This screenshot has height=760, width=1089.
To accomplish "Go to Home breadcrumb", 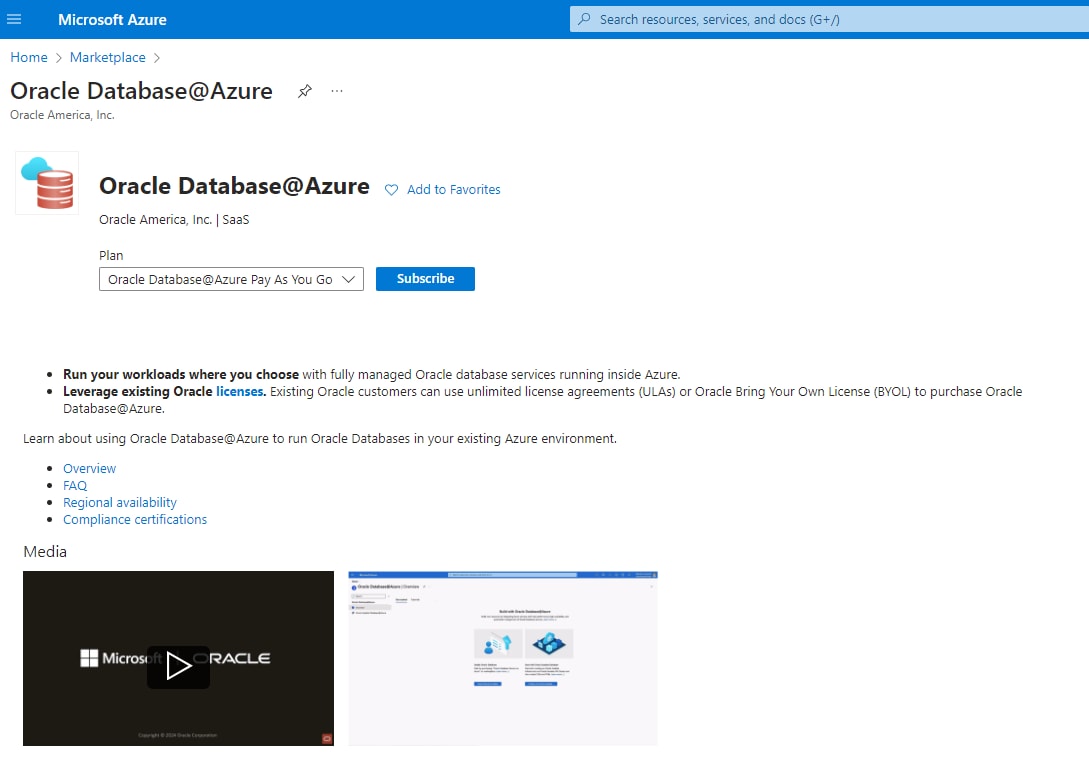I will 29,58.
